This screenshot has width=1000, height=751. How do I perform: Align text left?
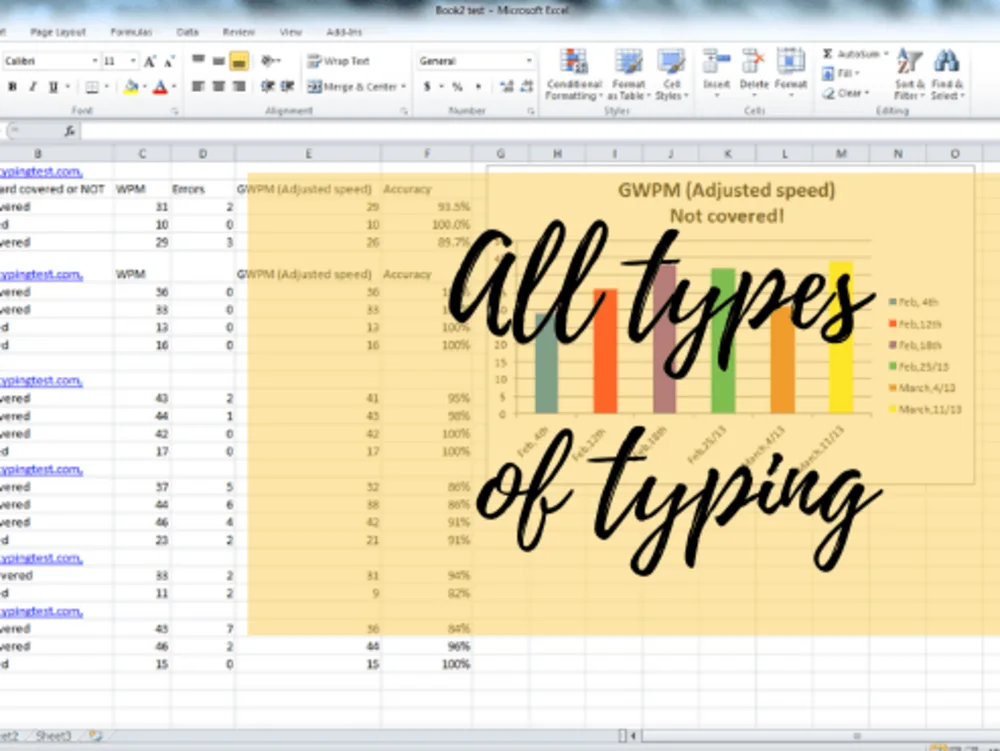[198, 86]
